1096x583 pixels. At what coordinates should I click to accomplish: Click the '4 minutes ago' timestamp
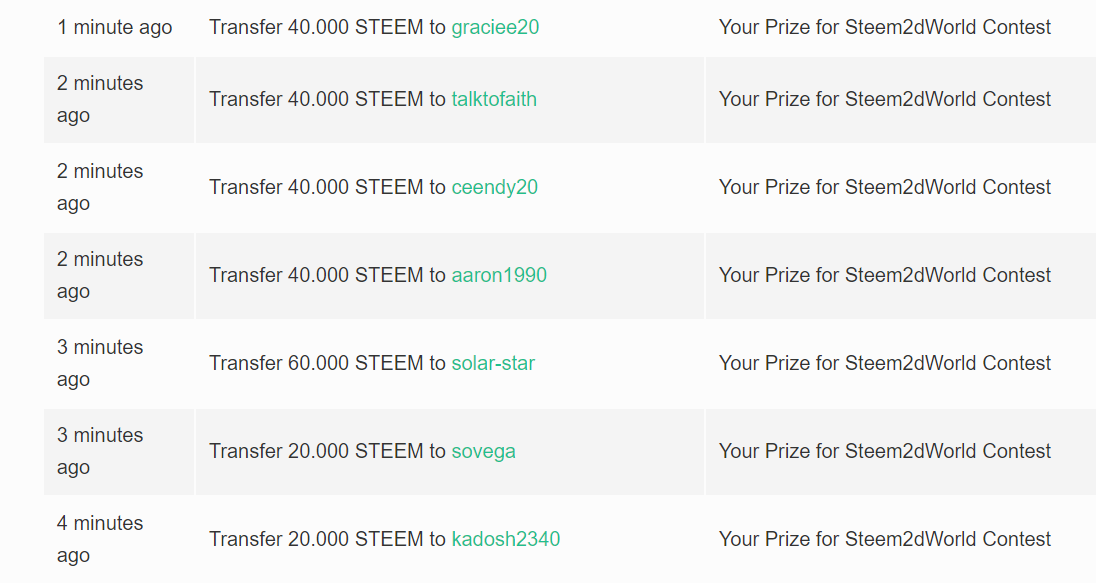tap(100, 540)
